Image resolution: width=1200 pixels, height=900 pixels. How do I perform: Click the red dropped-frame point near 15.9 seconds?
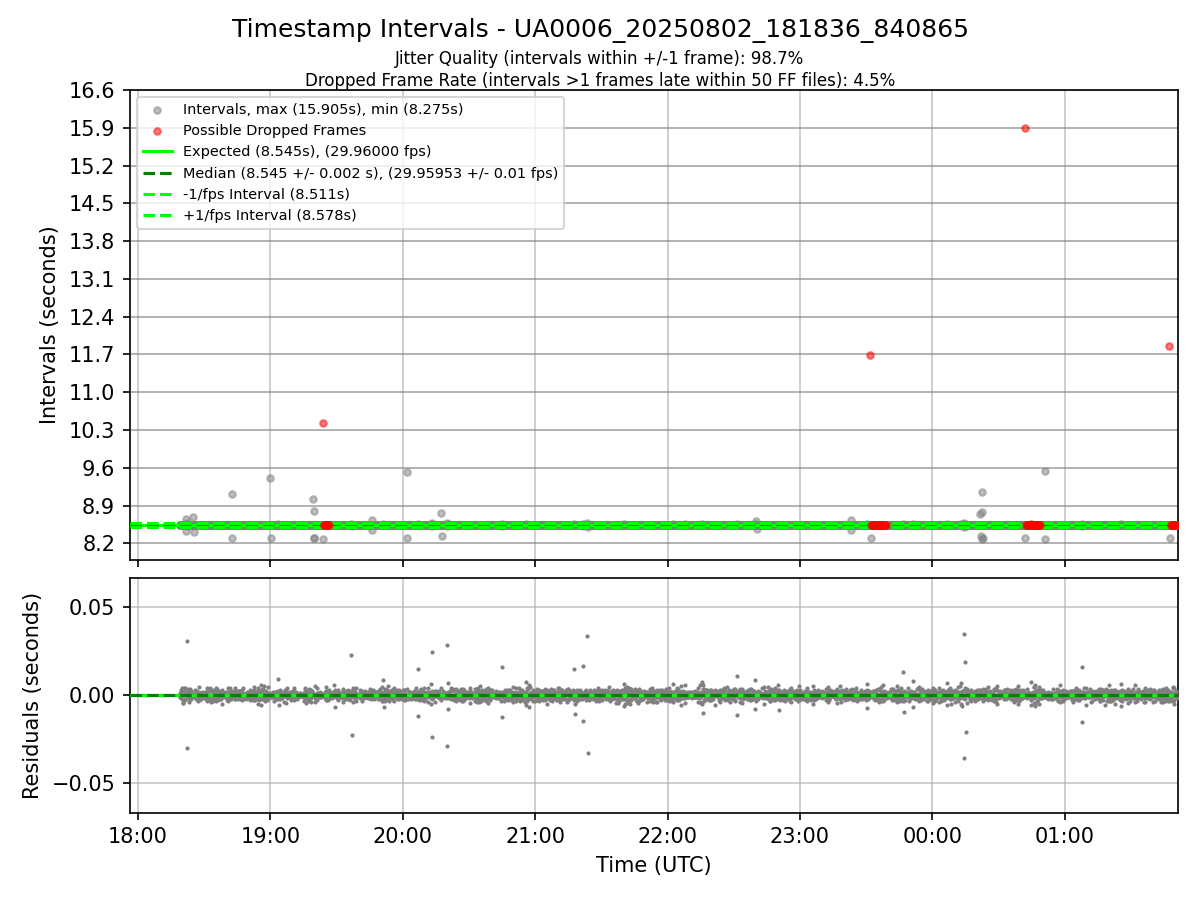point(1025,128)
